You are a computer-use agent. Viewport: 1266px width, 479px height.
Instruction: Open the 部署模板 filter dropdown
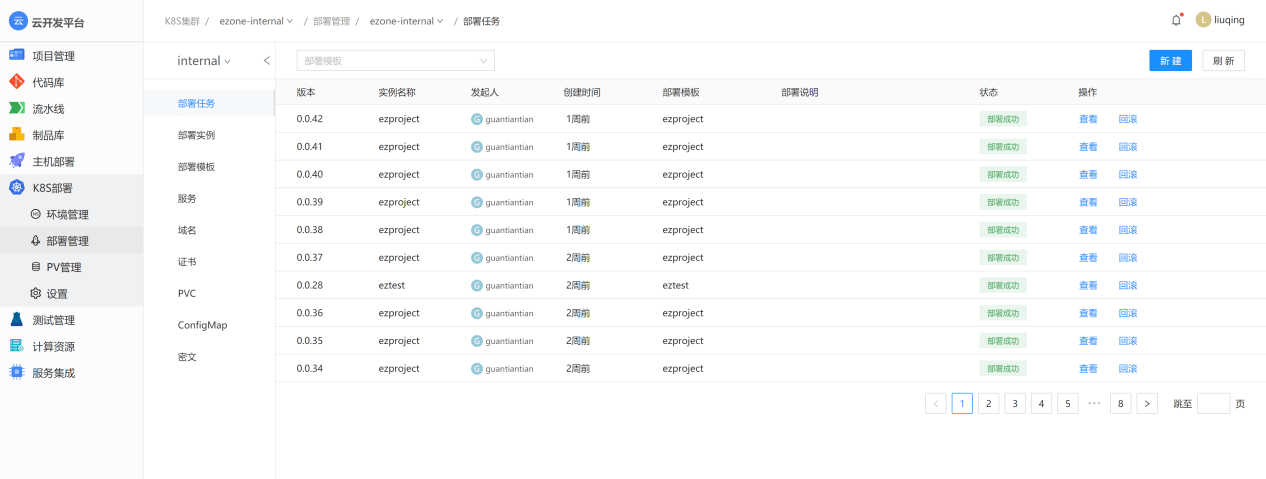(395, 61)
